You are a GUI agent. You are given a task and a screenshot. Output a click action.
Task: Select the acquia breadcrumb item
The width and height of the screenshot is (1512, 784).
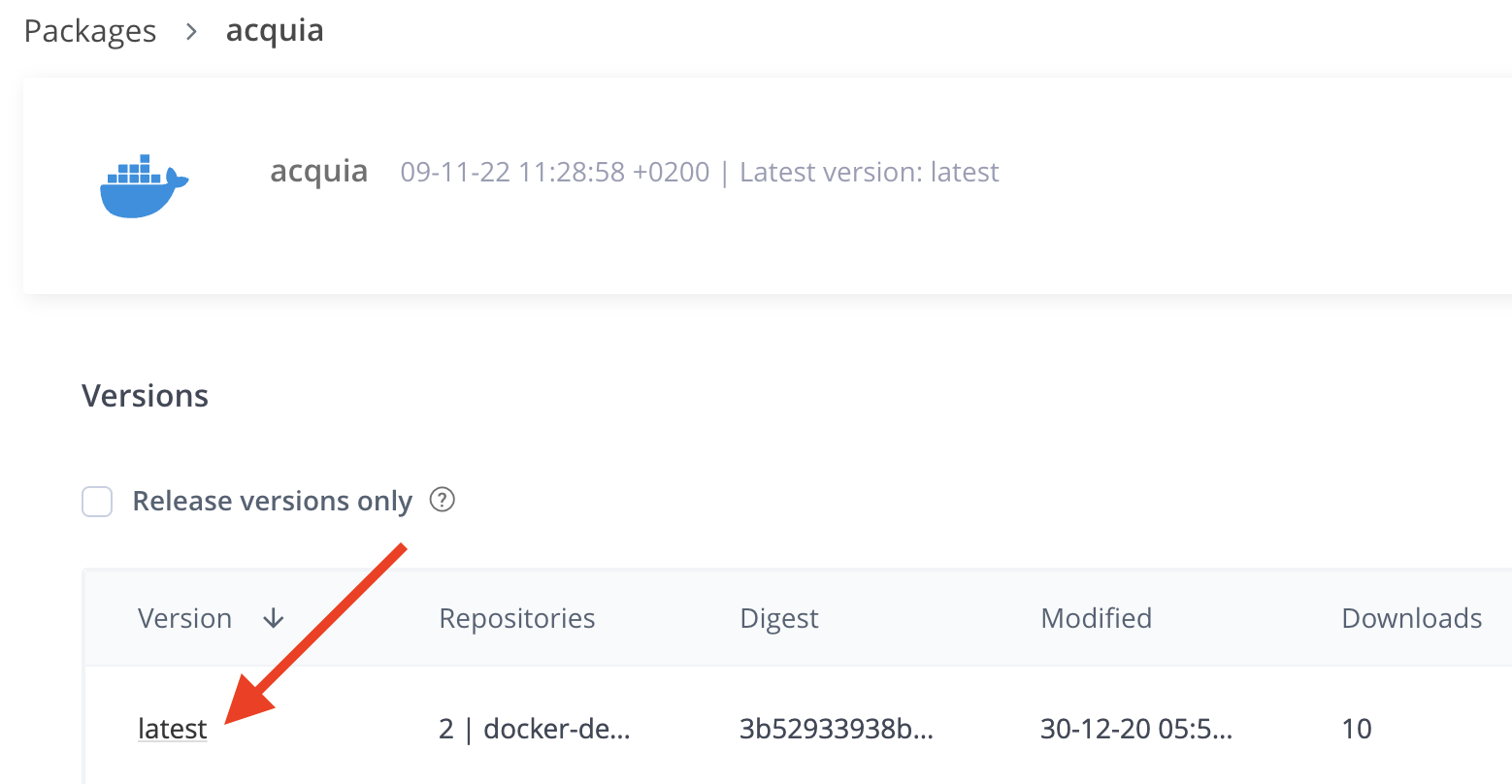[275, 31]
